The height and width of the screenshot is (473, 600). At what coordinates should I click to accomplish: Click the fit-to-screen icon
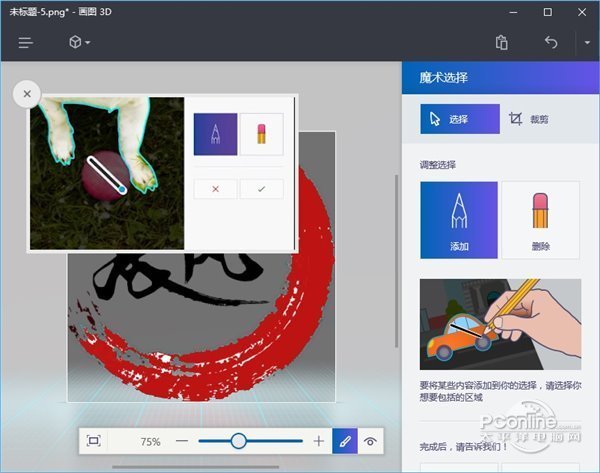[94, 441]
